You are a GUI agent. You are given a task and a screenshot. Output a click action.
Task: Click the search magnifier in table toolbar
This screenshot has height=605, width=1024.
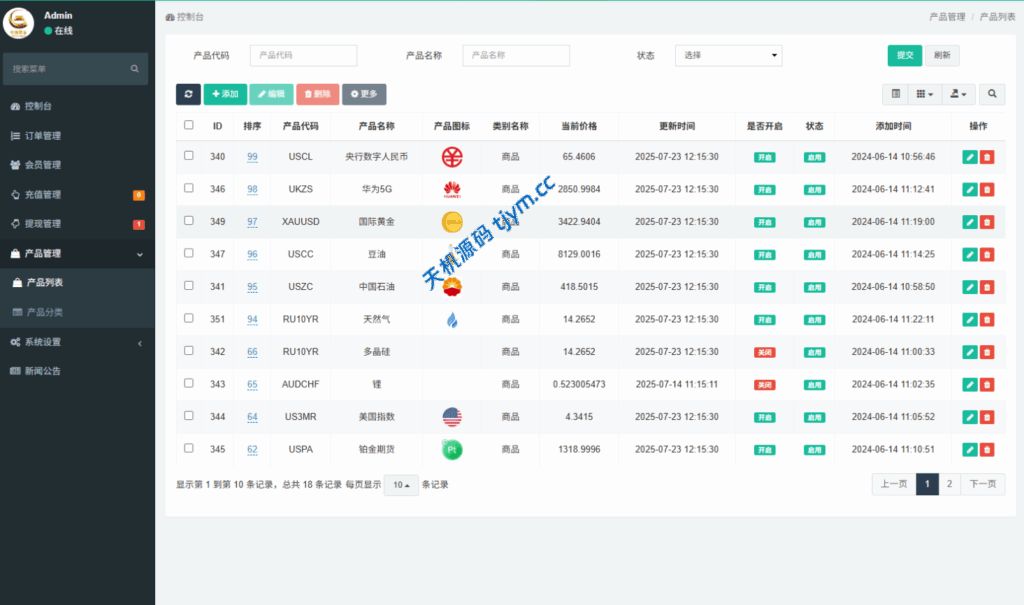pyautogui.click(x=992, y=94)
